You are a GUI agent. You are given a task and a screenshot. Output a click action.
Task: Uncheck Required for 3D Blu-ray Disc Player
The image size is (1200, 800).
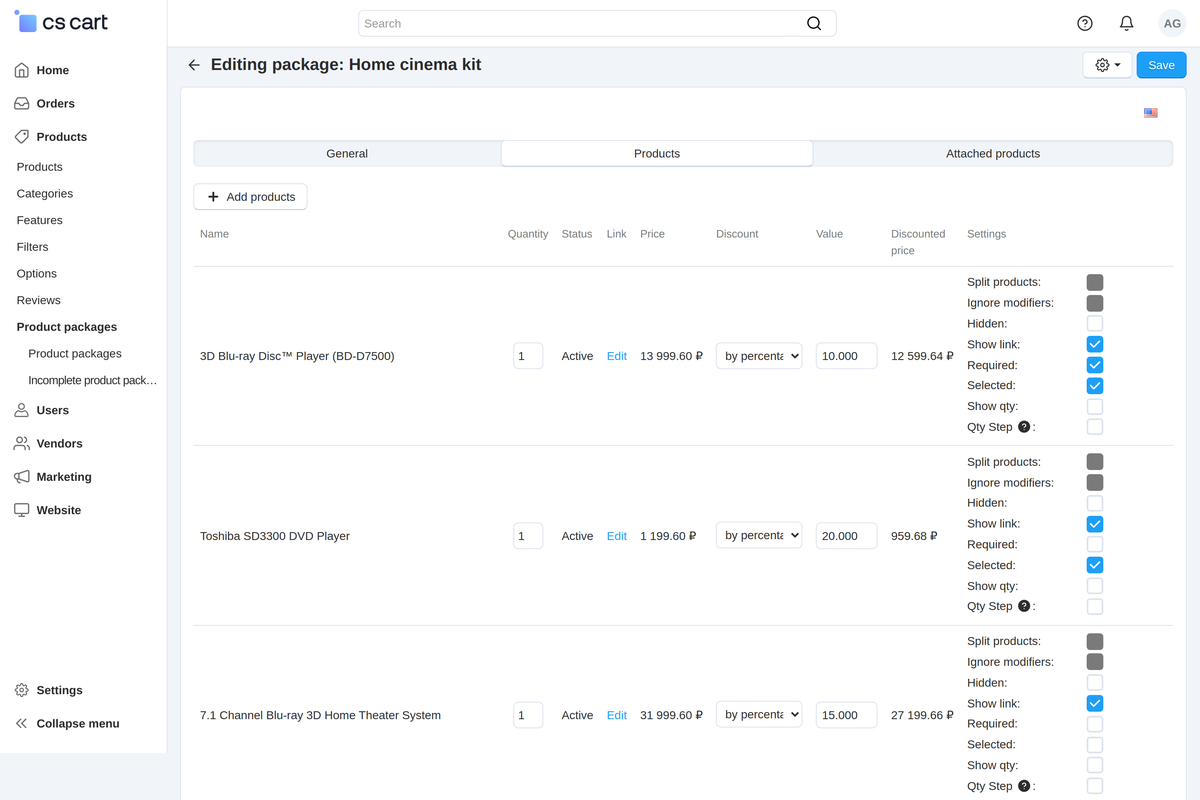pos(1095,365)
